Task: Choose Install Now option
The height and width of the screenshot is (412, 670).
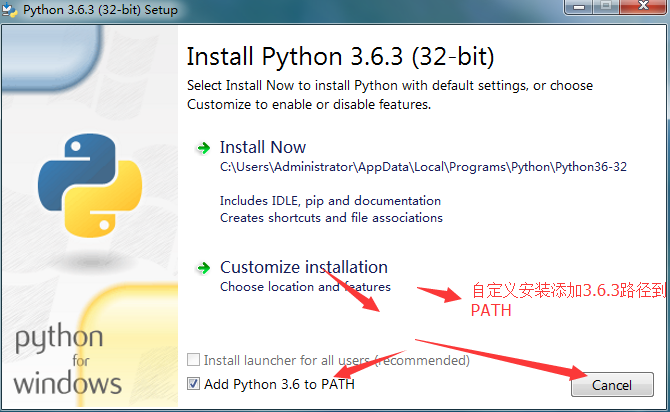Action: [x=263, y=147]
